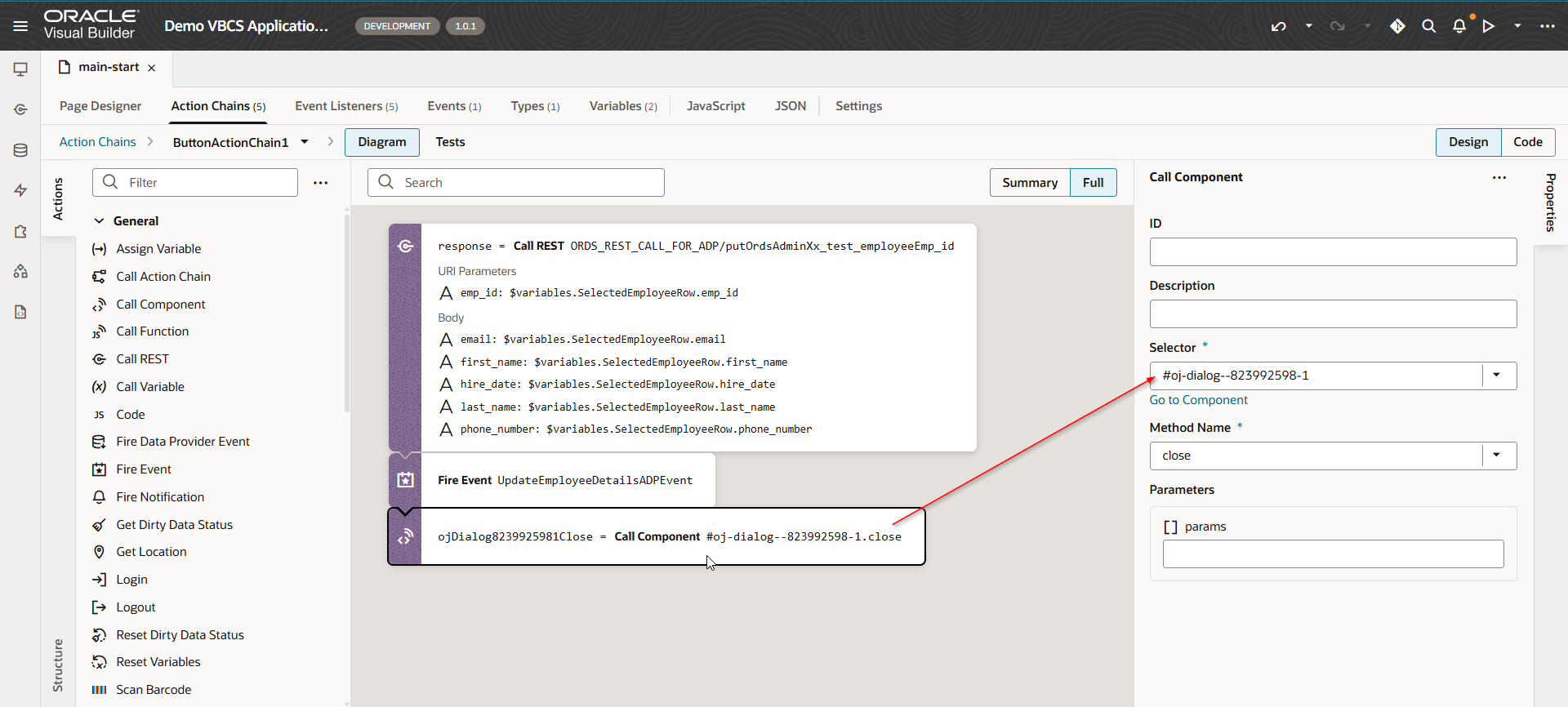Screen dimensions: 1568x707
Task: Close the main-start tab
Action: click(x=152, y=68)
